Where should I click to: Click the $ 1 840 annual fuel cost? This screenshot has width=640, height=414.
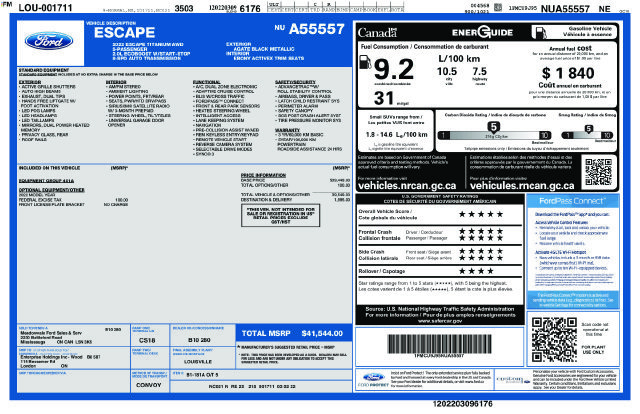[x=568, y=73]
